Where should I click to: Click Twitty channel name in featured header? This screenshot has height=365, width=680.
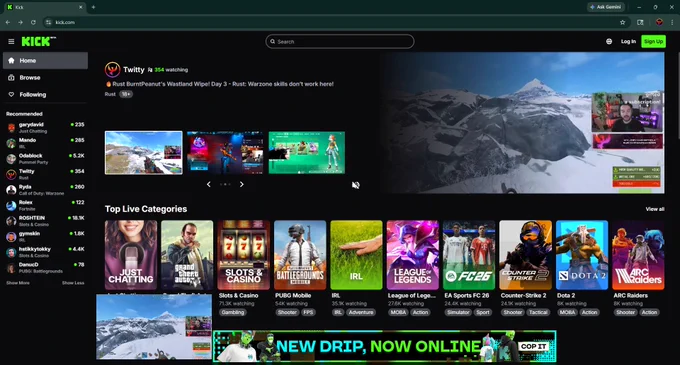(134, 69)
